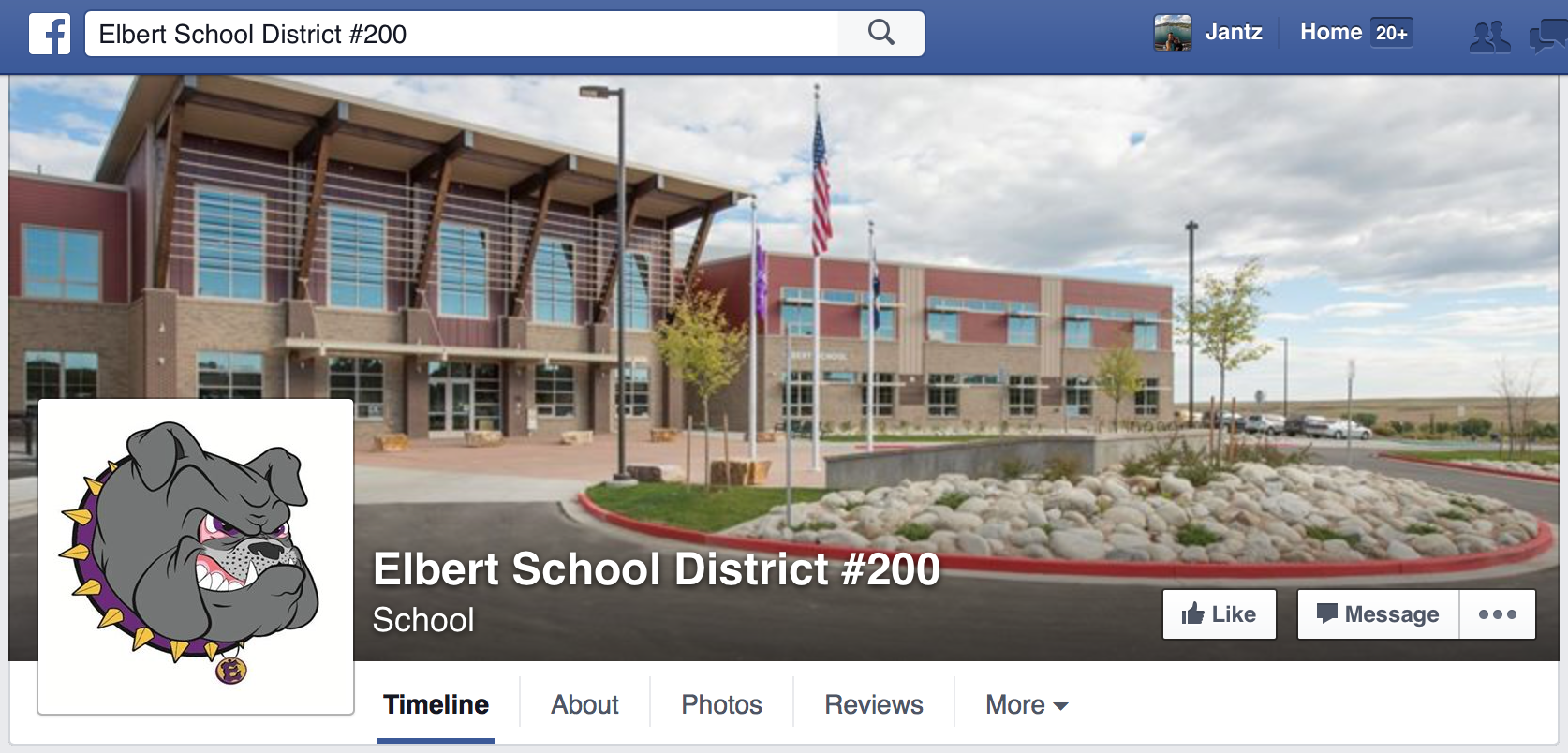
Task: Click the search magnifying glass icon
Action: pyautogui.click(x=880, y=34)
